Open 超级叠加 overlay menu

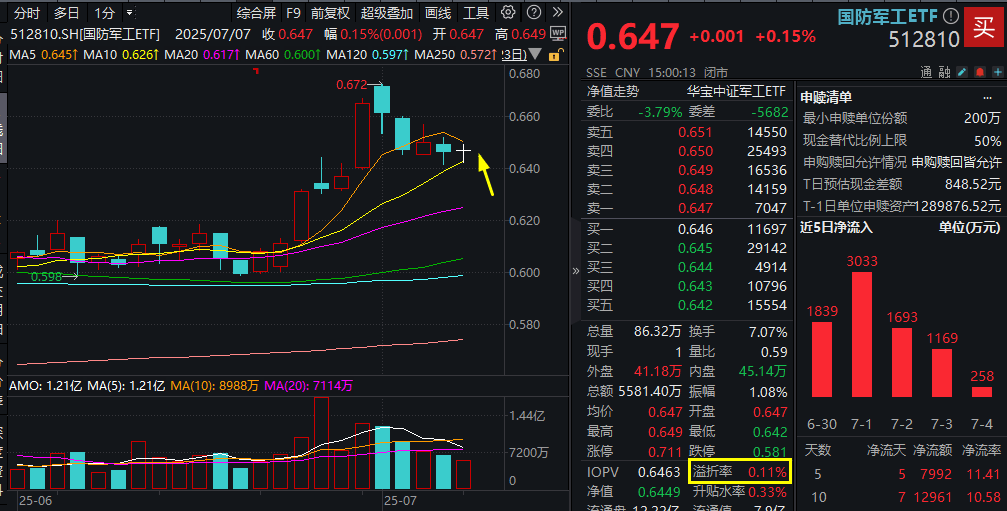[387, 13]
